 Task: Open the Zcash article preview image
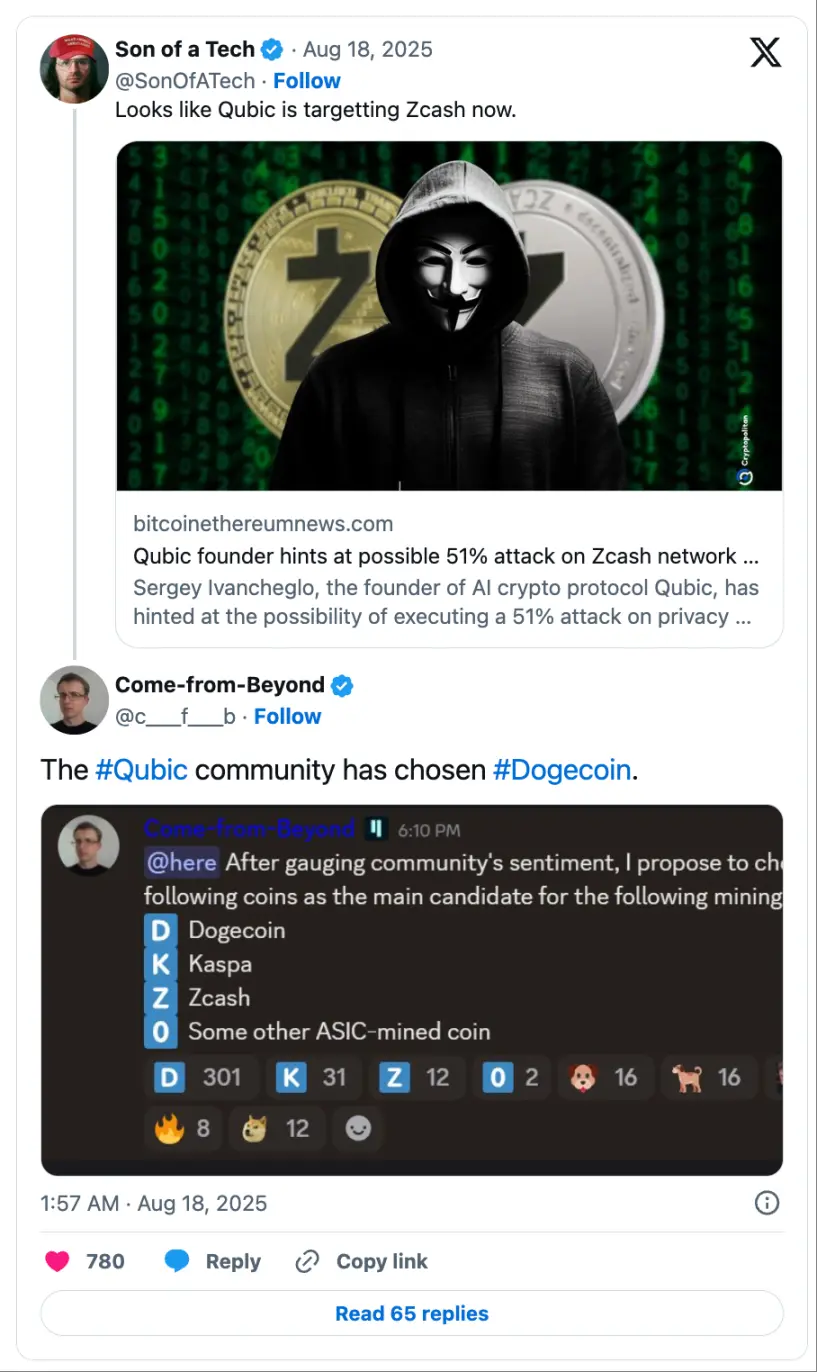(x=449, y=316)
